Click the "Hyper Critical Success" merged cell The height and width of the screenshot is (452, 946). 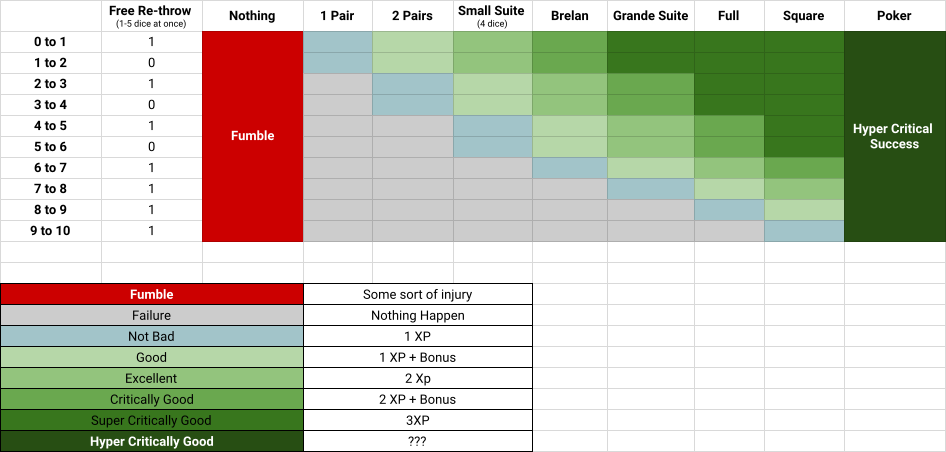tap(894, 136)
